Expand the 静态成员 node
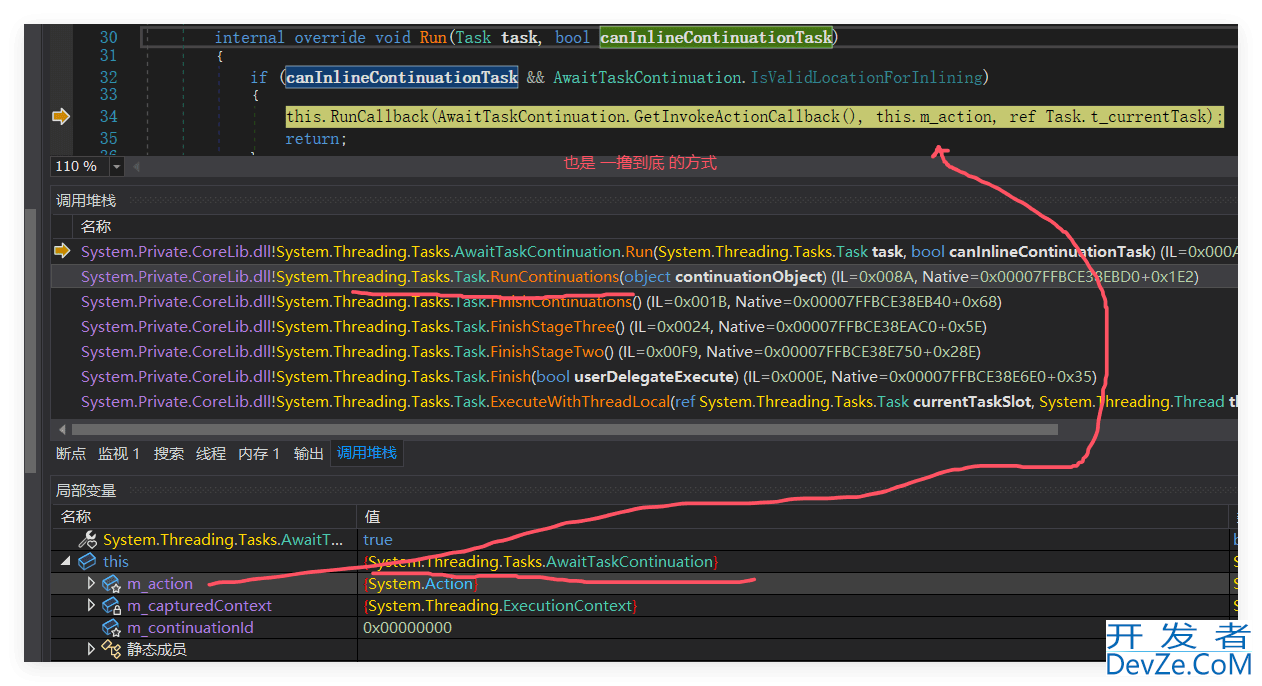 (x=91, y=649)
